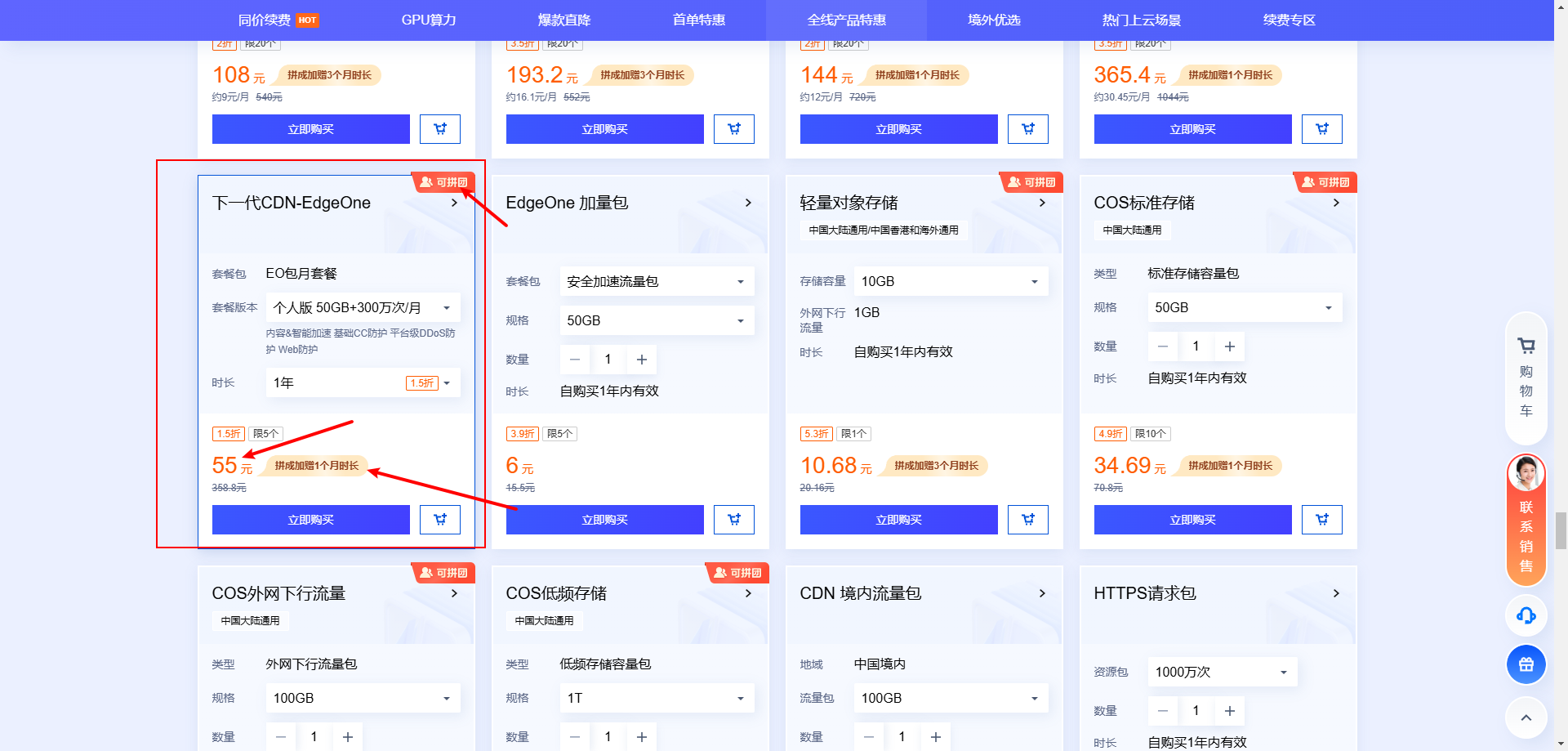Open the 轻量对象存储 product title
Screen dimensions: 1568x751
[849, 203]
